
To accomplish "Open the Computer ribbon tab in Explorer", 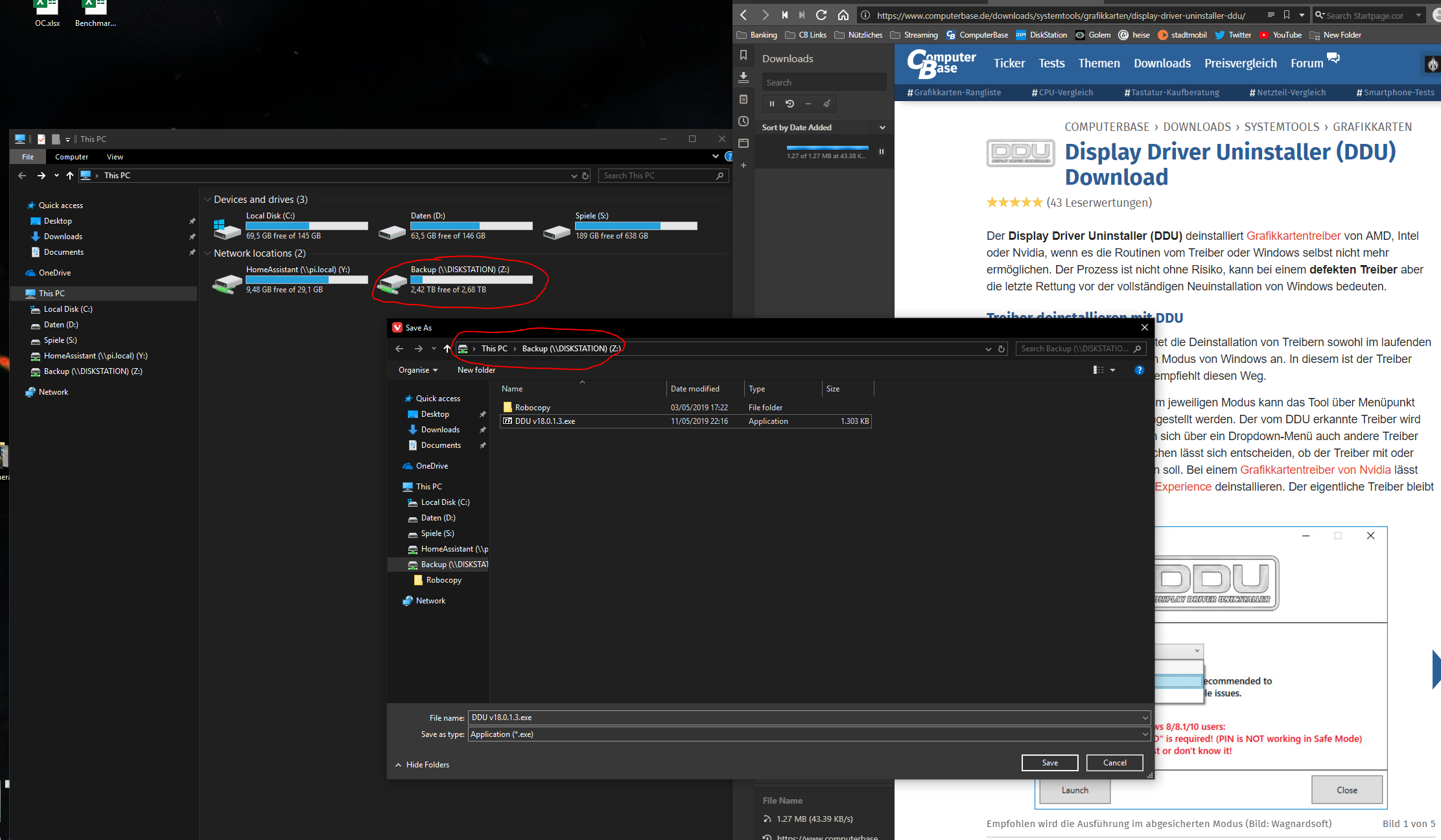I will [x=71, y=157].
